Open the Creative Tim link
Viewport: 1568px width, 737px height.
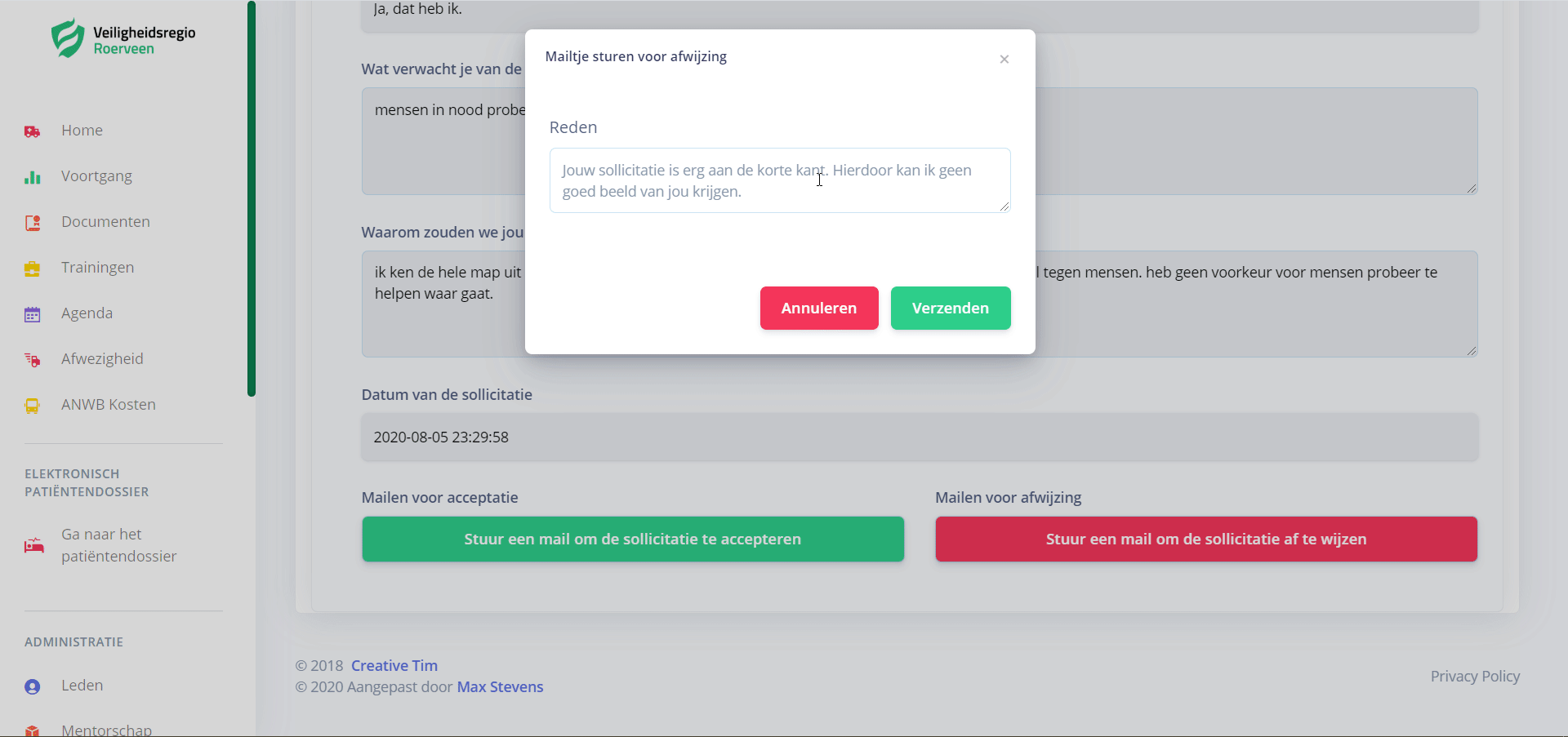tap(394, 666)
